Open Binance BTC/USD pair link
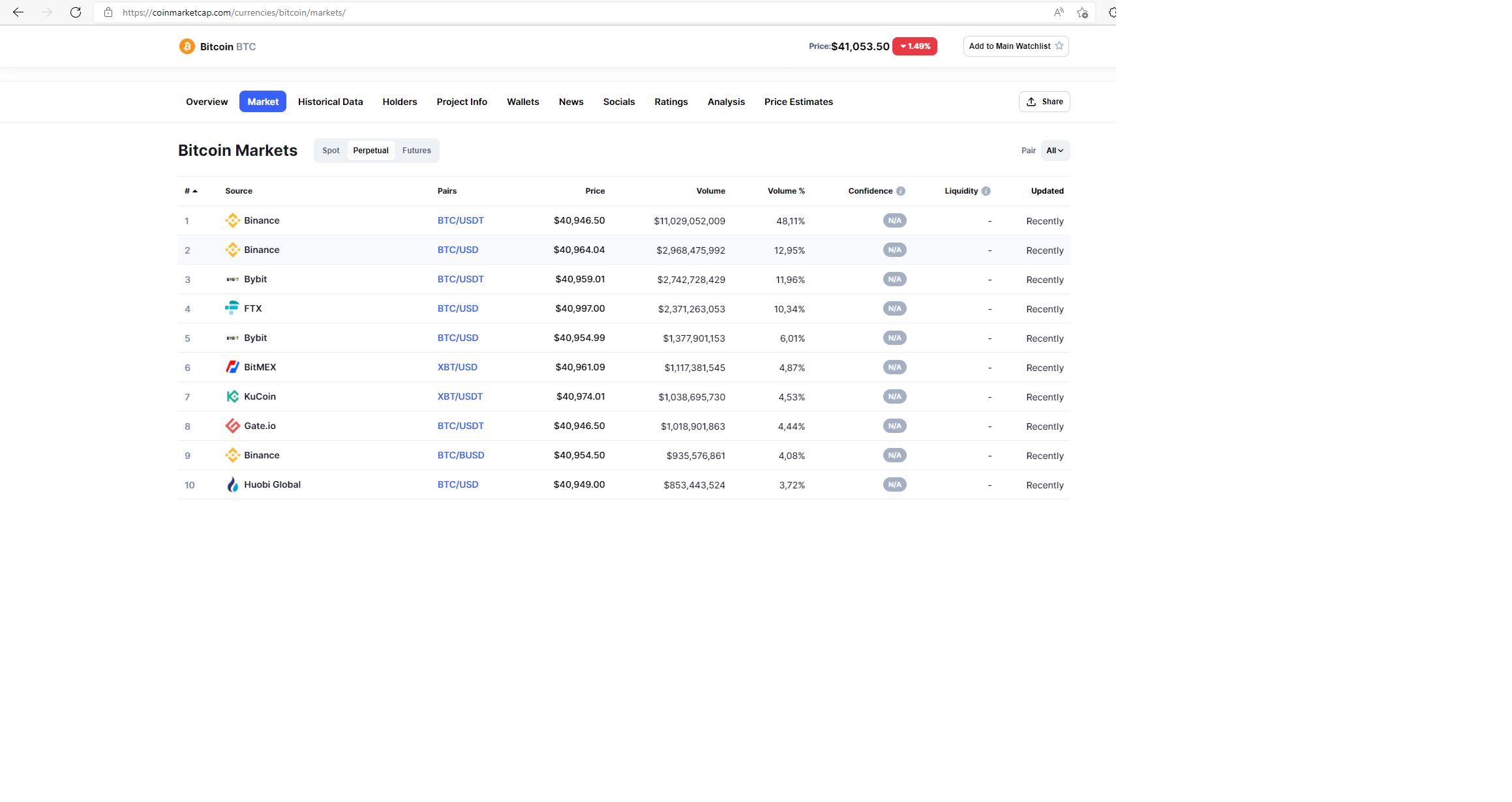The height and width of the screenshot is (802, 1512). pos(458,250)
